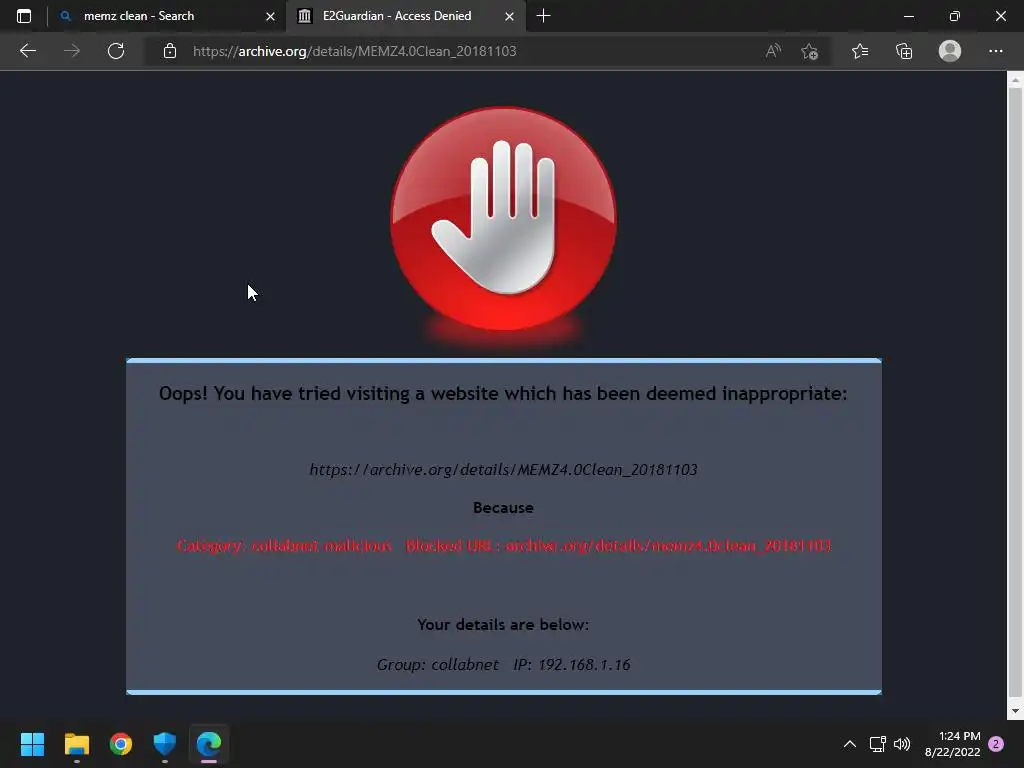Open the volume tray icon
Image resolution: width=1024 pixels, height=768 pixels.
pyautogui.click(x=902, y=744)
